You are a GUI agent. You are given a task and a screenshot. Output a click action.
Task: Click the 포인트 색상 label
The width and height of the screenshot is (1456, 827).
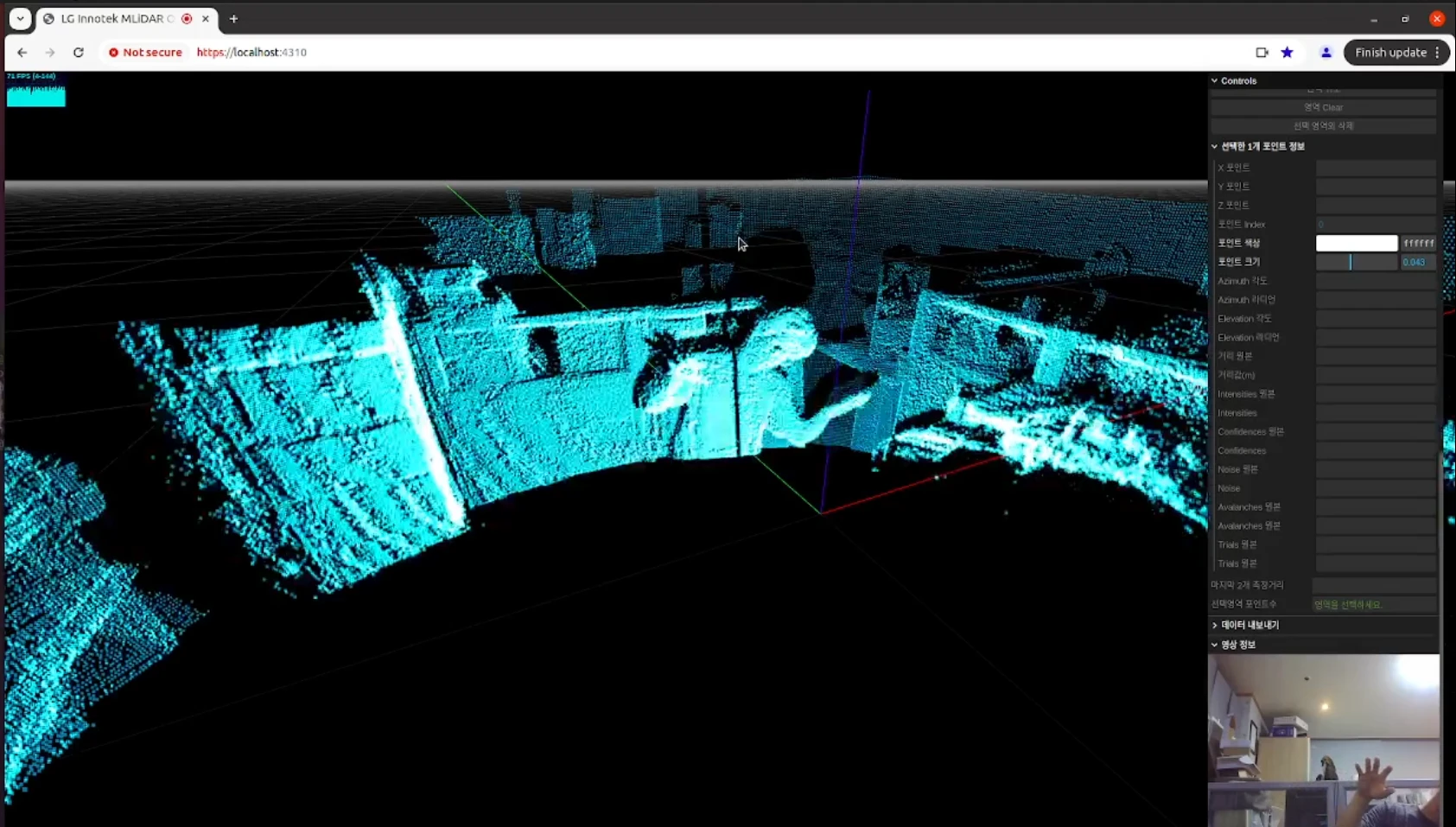click(x=1239, y=244)
